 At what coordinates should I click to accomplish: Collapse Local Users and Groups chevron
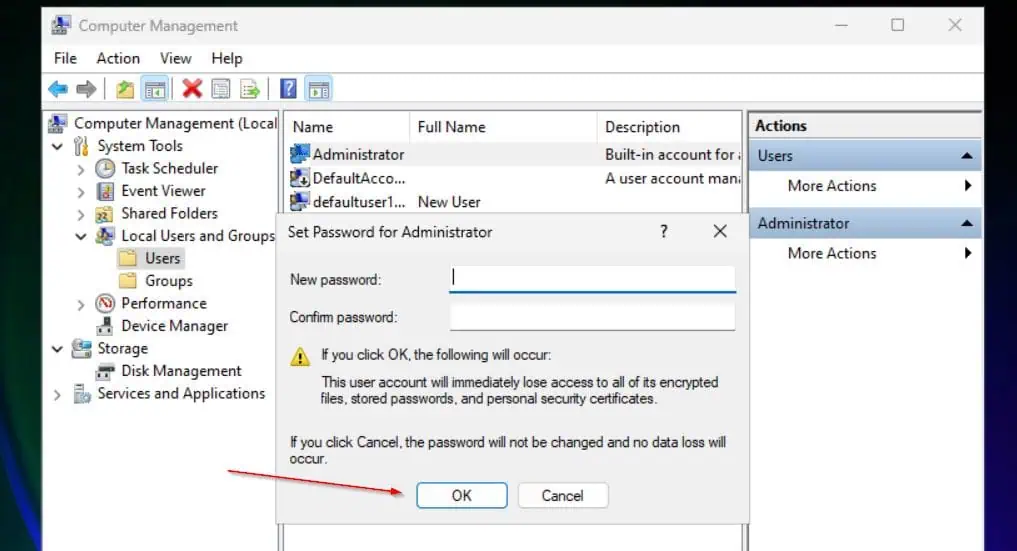pos(81,237)
